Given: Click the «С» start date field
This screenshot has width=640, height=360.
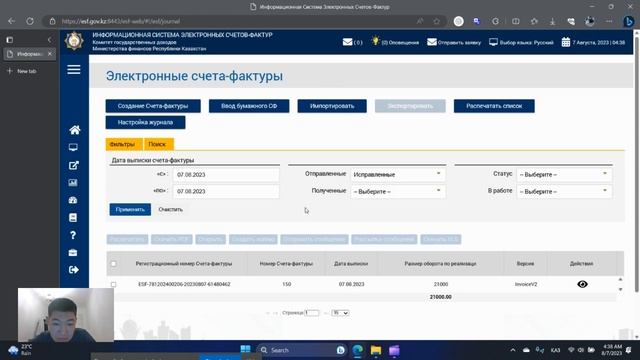Looking at the screenshot, I should [226, 174].
